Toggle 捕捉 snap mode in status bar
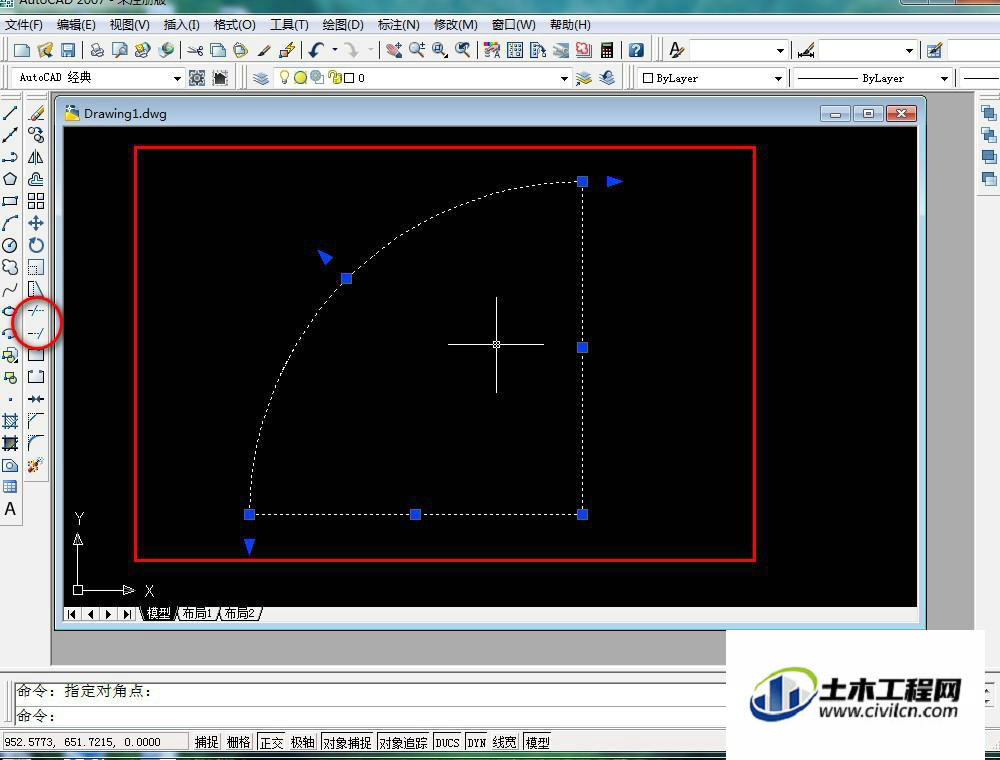The height and width of the screenshot is (760, 1000). [207, 742]
